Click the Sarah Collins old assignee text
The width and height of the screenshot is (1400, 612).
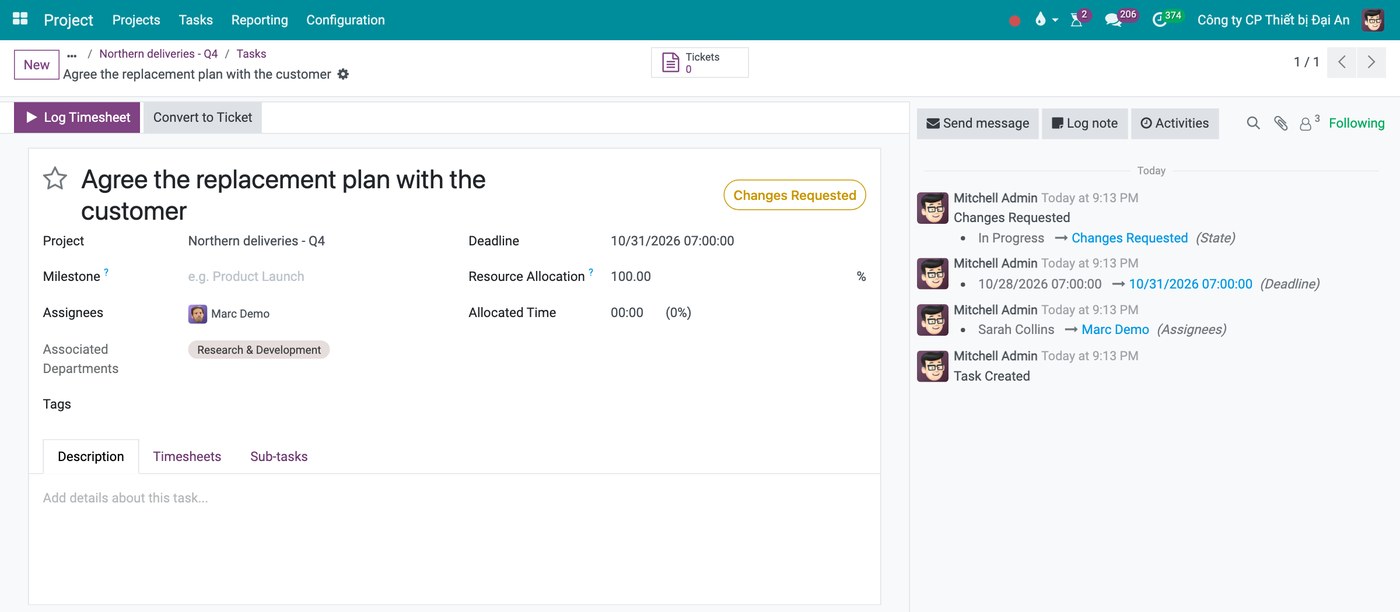pos(1016,329)
